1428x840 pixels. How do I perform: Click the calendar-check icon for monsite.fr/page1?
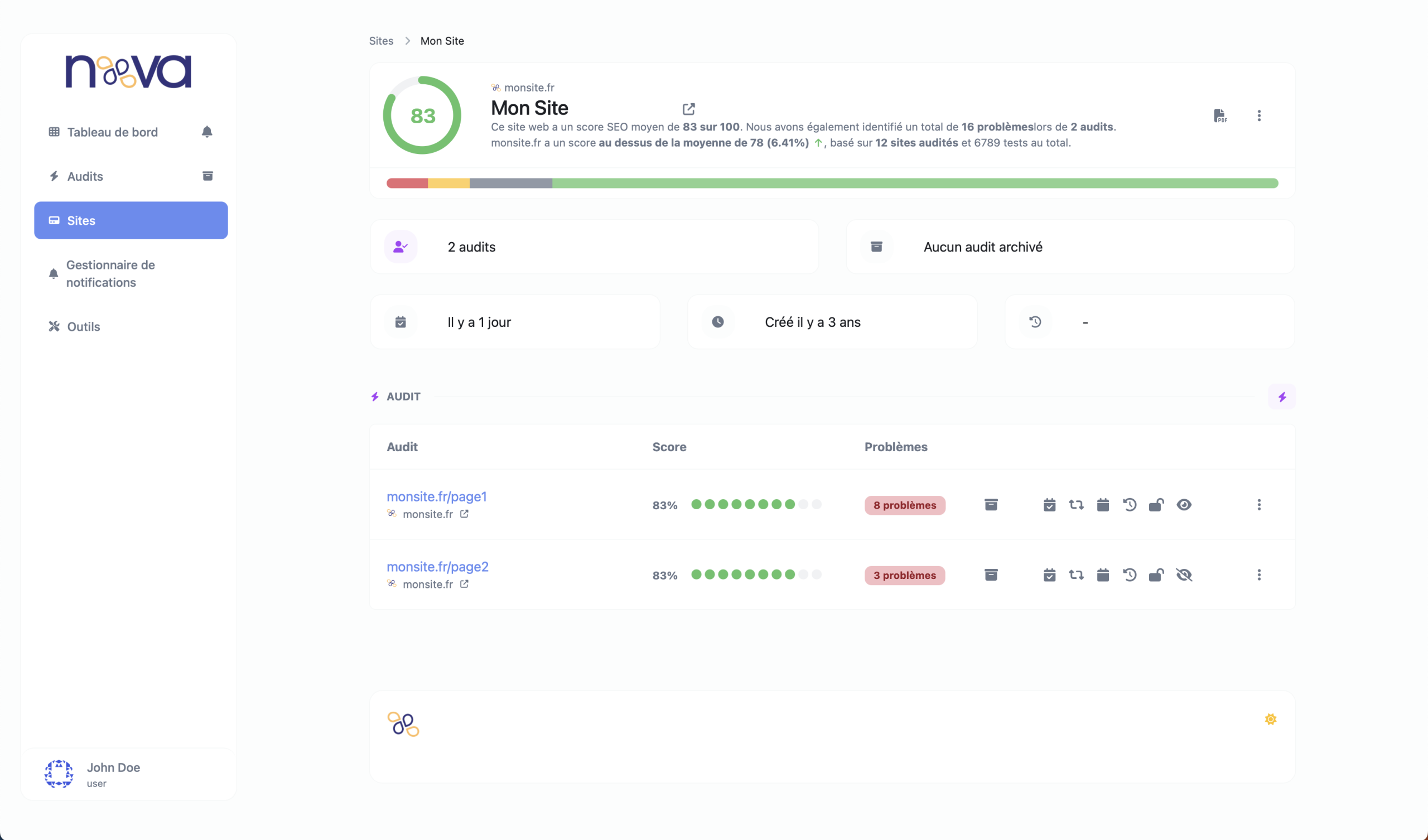[1049, 504]
